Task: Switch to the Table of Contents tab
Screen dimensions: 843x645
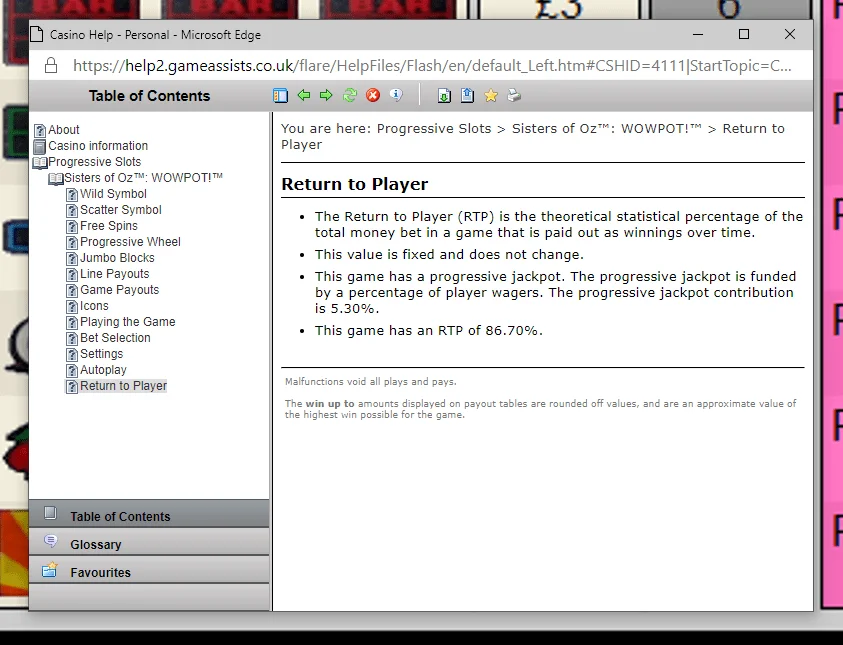Action: pos(149,514)
